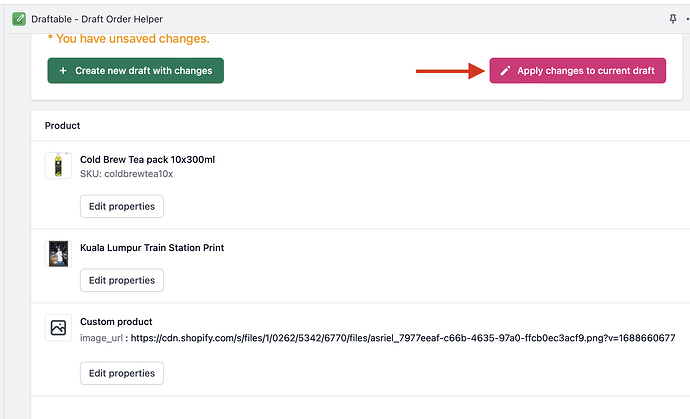Pin the Draftable app with the pin icon
Viewport: 690px width, 419px height.
click(672, 19)
